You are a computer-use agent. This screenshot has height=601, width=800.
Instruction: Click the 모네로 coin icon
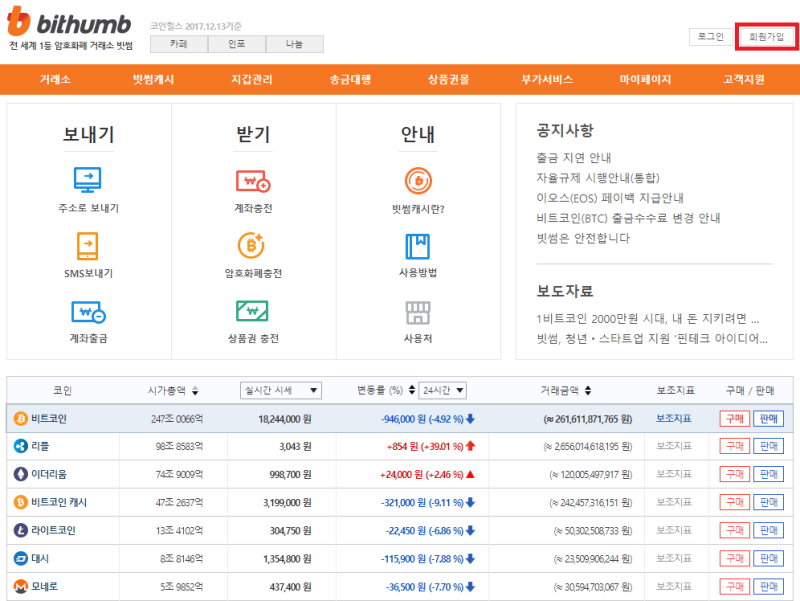pyautogui.click(x=20, y=587)
